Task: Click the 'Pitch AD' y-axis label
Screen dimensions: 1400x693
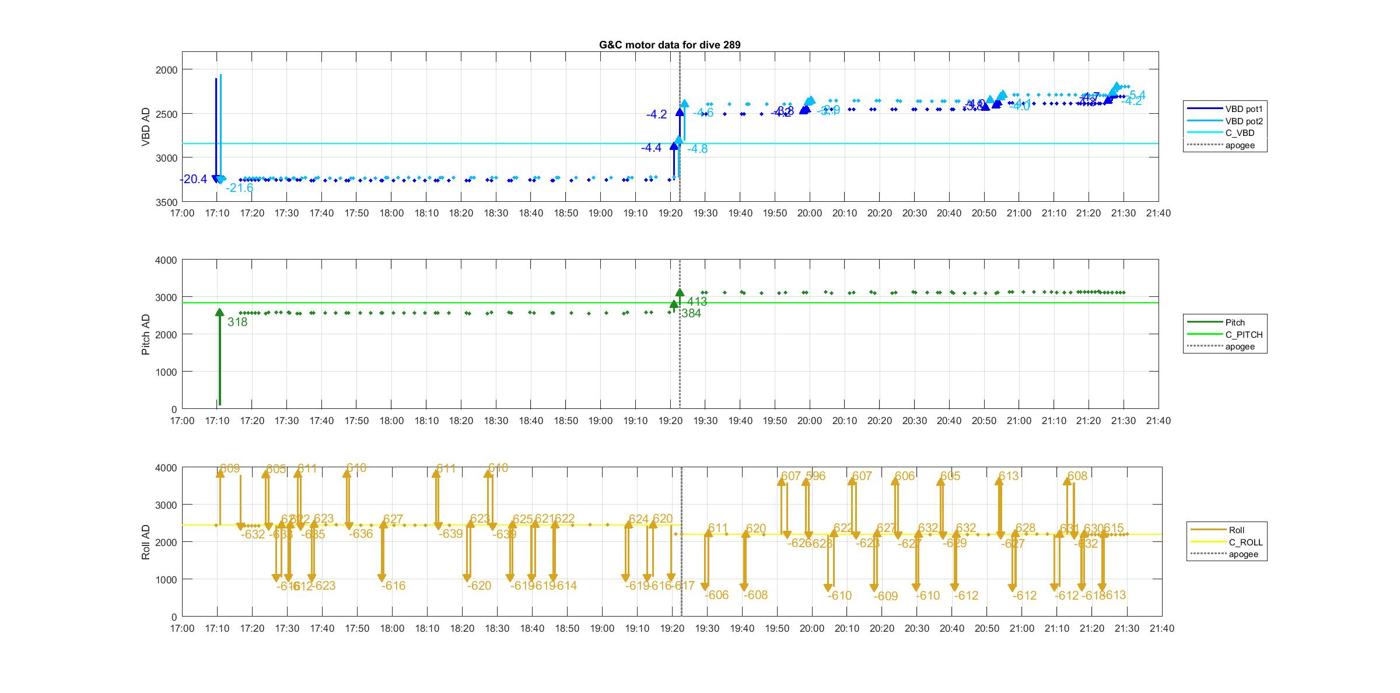Action: point(145,334)
